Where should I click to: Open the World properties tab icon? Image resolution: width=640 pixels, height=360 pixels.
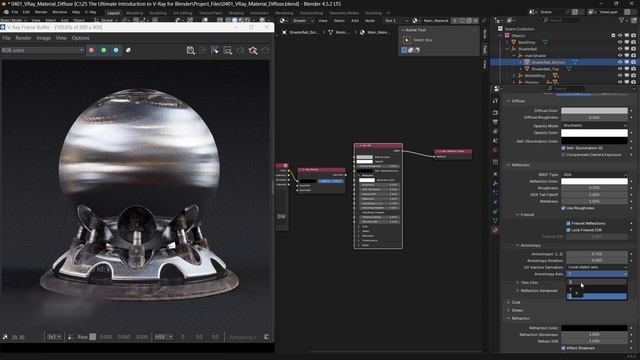[x=495, y=150]
